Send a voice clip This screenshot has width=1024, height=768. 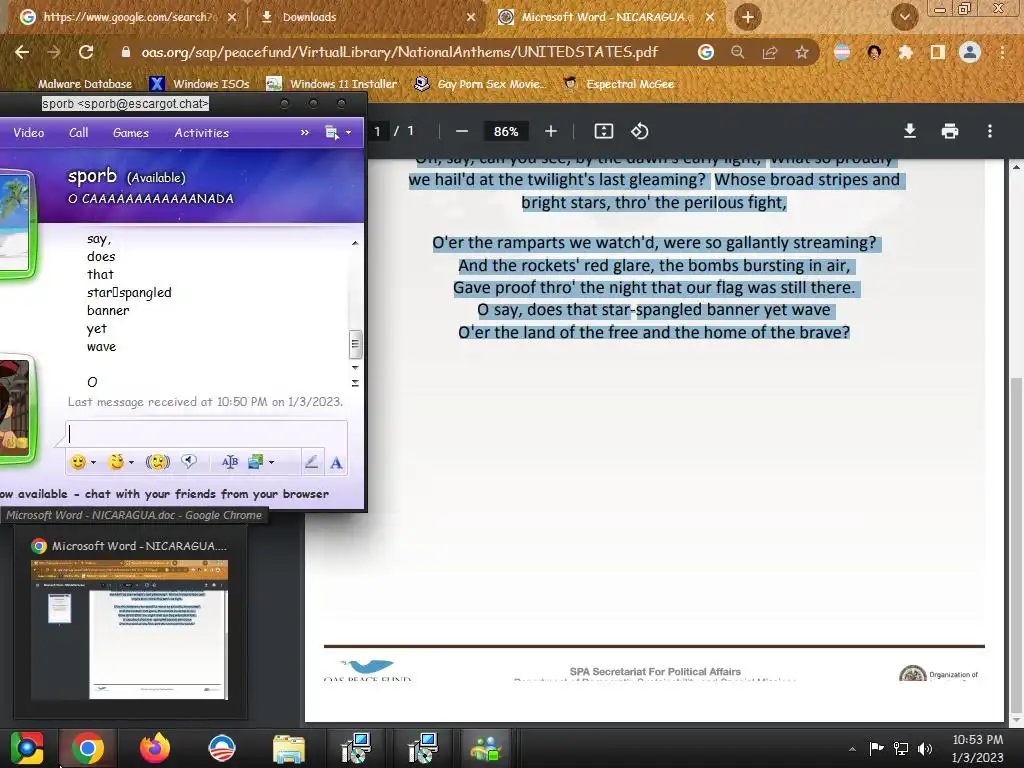pyautogui.click(x=189, y=462)
